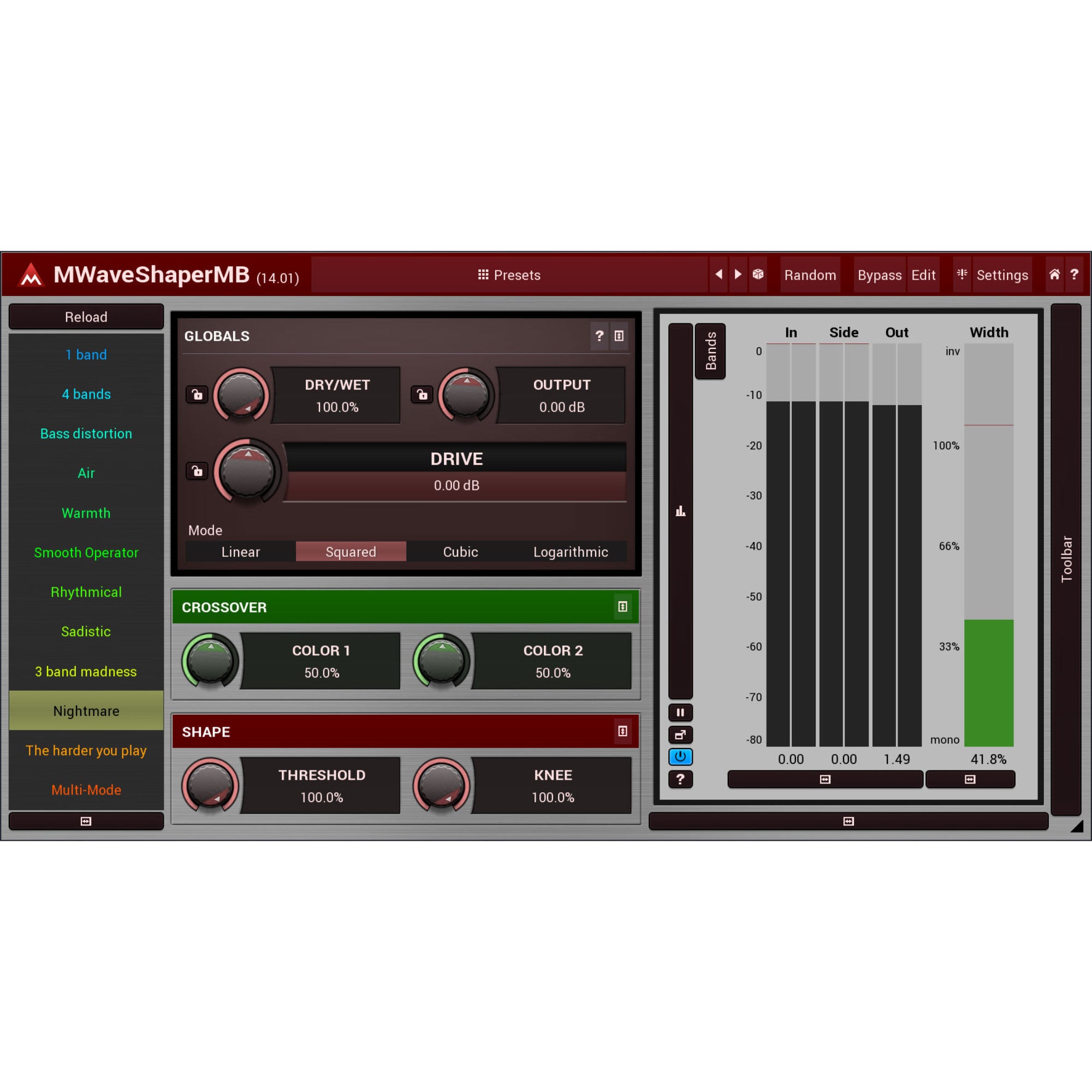Pause the meters with the pause icon
The height and width of the screenshot is (1092, 1092).
pyautogui.click(x=680, y=712)
